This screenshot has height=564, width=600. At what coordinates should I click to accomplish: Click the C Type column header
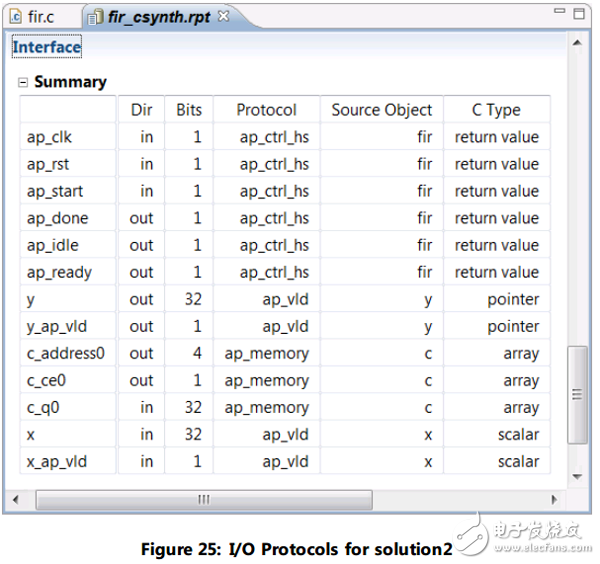496,110
